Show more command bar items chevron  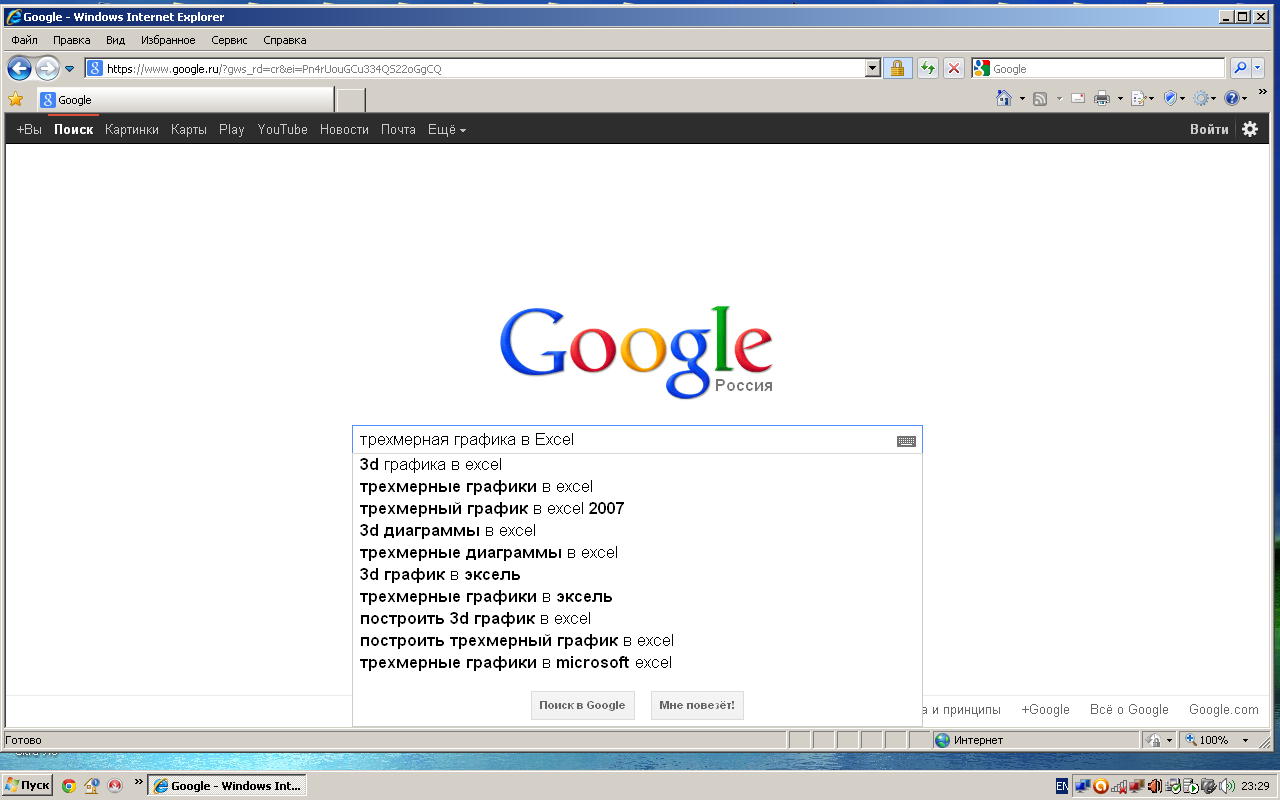pyautogui.click(x=1262, y=92)
